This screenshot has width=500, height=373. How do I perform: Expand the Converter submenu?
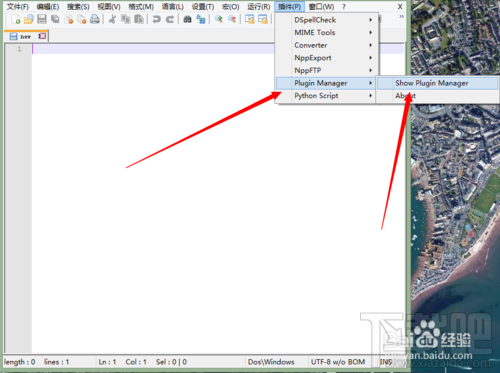[x=326, y=45]
